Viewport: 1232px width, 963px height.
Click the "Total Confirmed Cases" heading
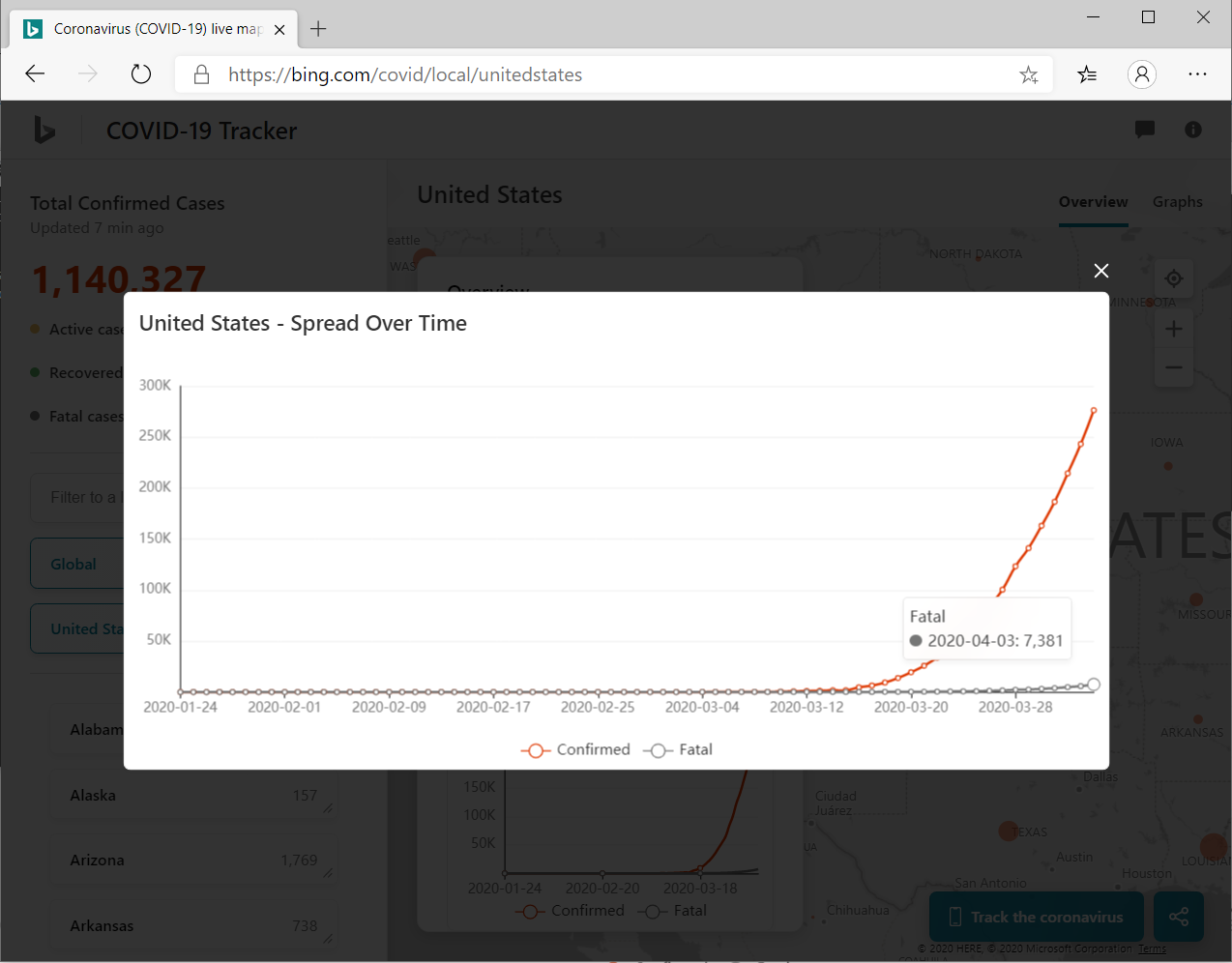128,203
